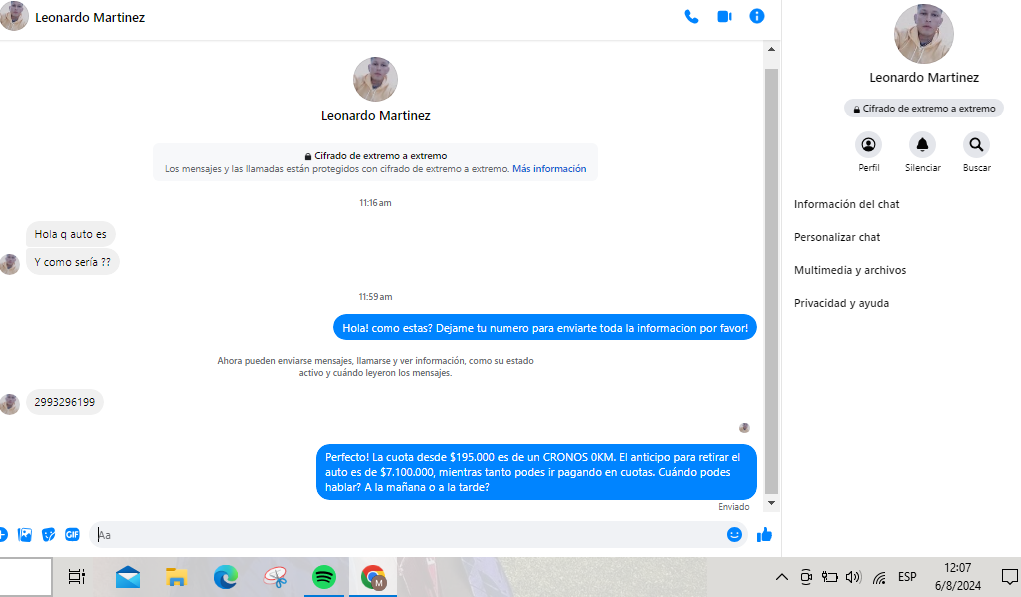Open the emoji picker in message box
Image resolution: width=1021 pixels, height=597 pixels.
tap(734, 534)
